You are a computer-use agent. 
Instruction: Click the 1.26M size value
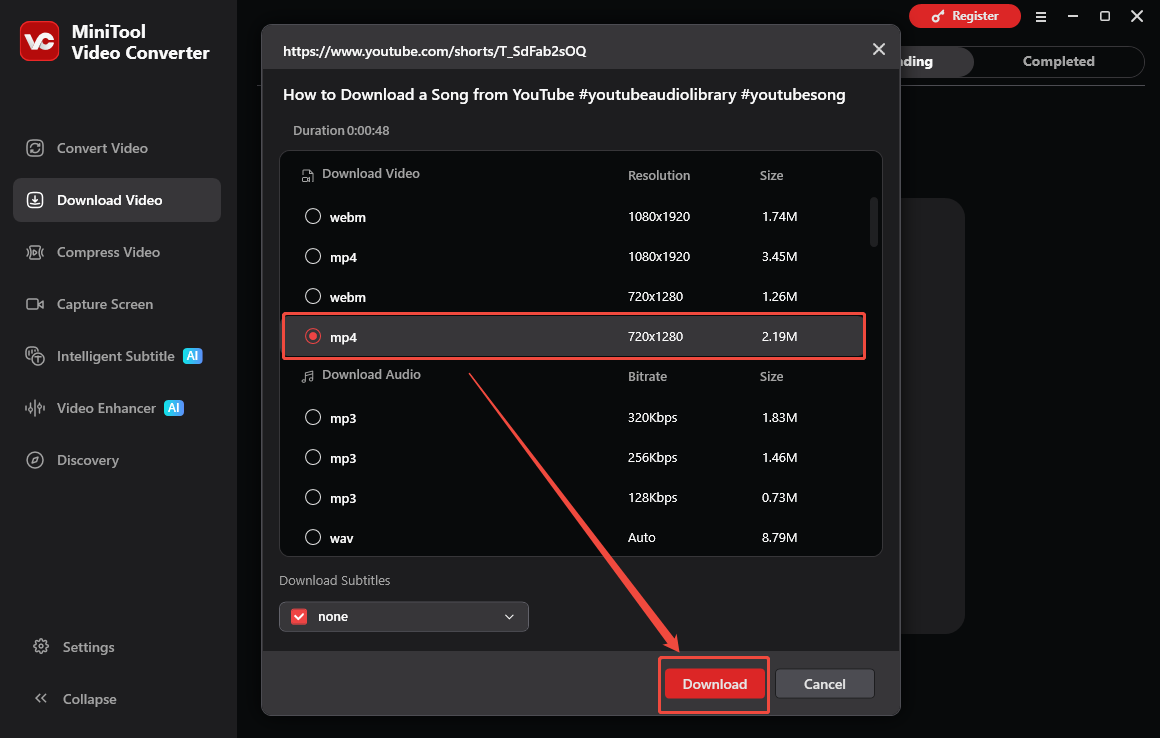(x=779, y=297)
